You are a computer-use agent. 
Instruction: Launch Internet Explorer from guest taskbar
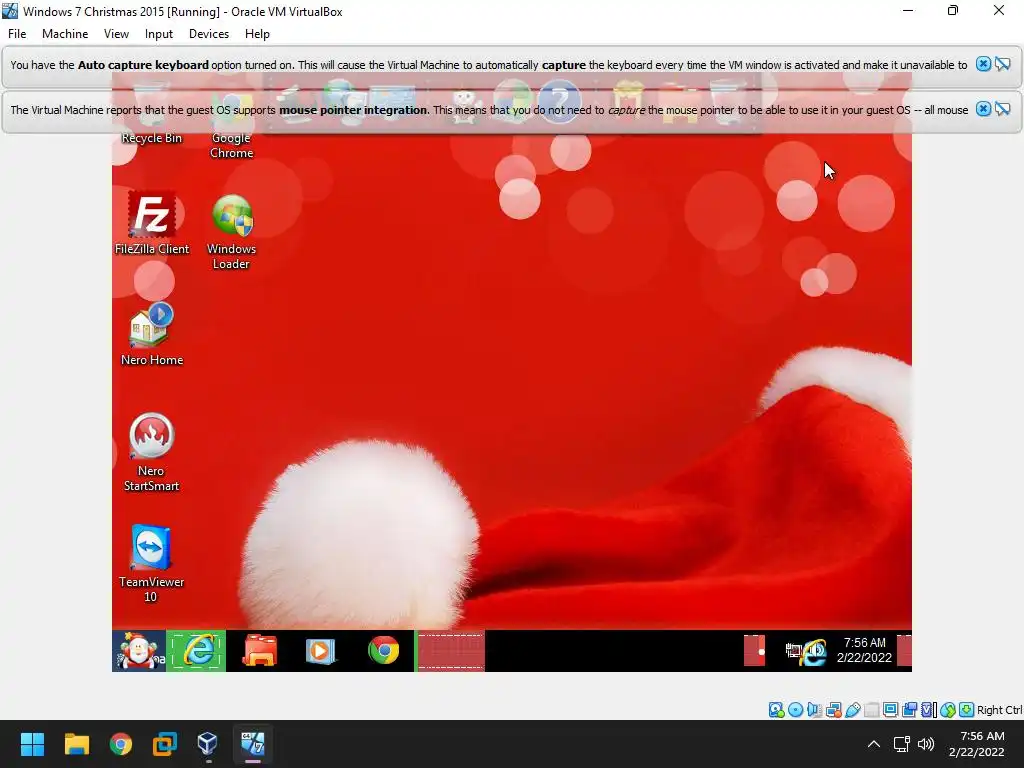[x=197, y=651]
